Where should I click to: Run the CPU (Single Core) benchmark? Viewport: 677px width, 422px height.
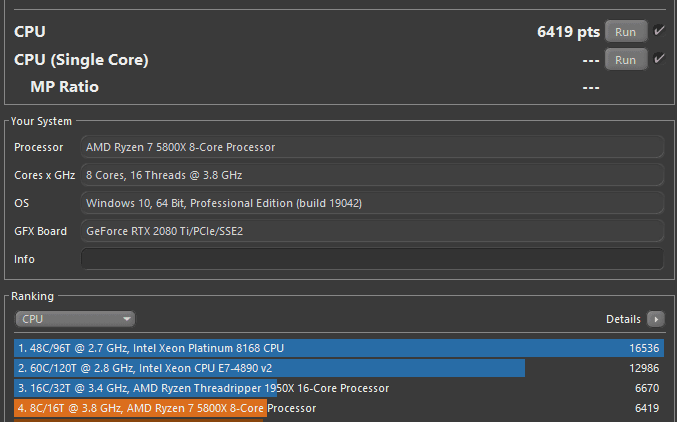point(625,60)
